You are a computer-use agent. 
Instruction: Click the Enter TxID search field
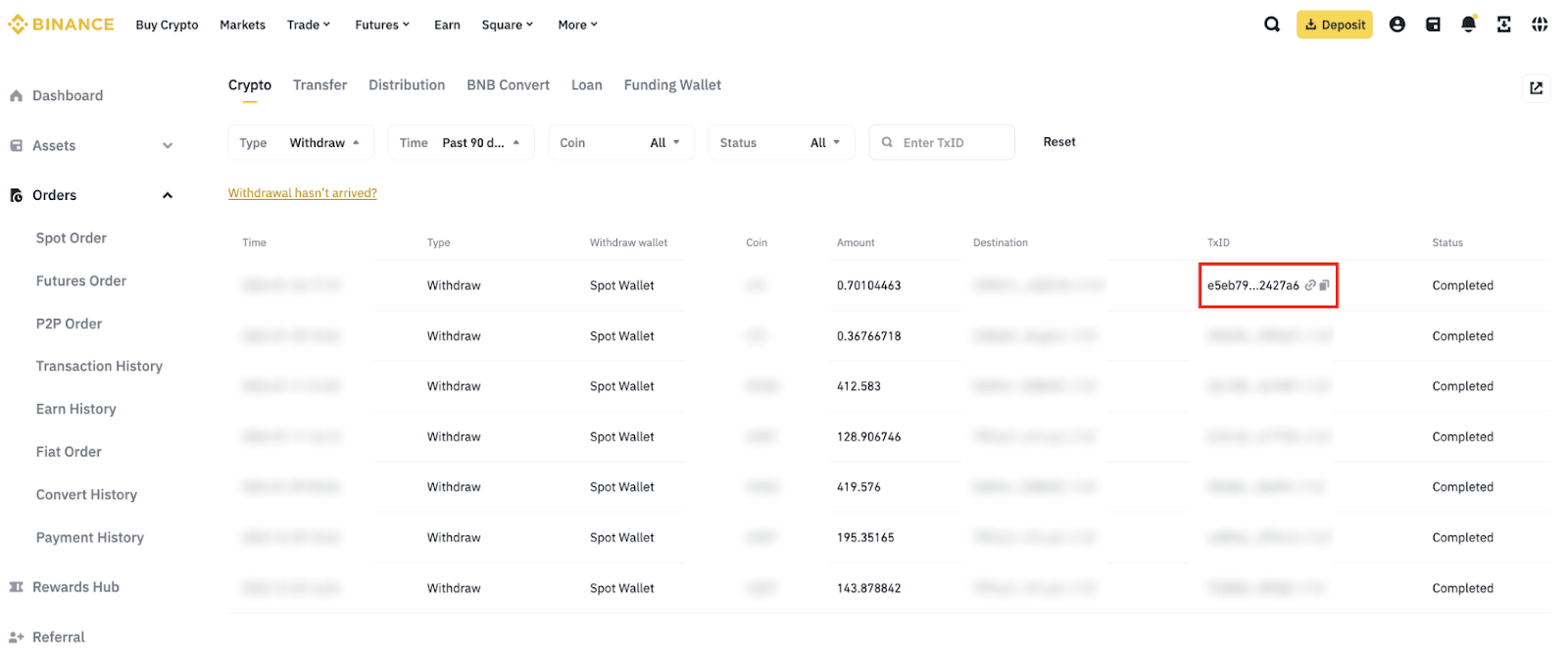pos(951,142)
